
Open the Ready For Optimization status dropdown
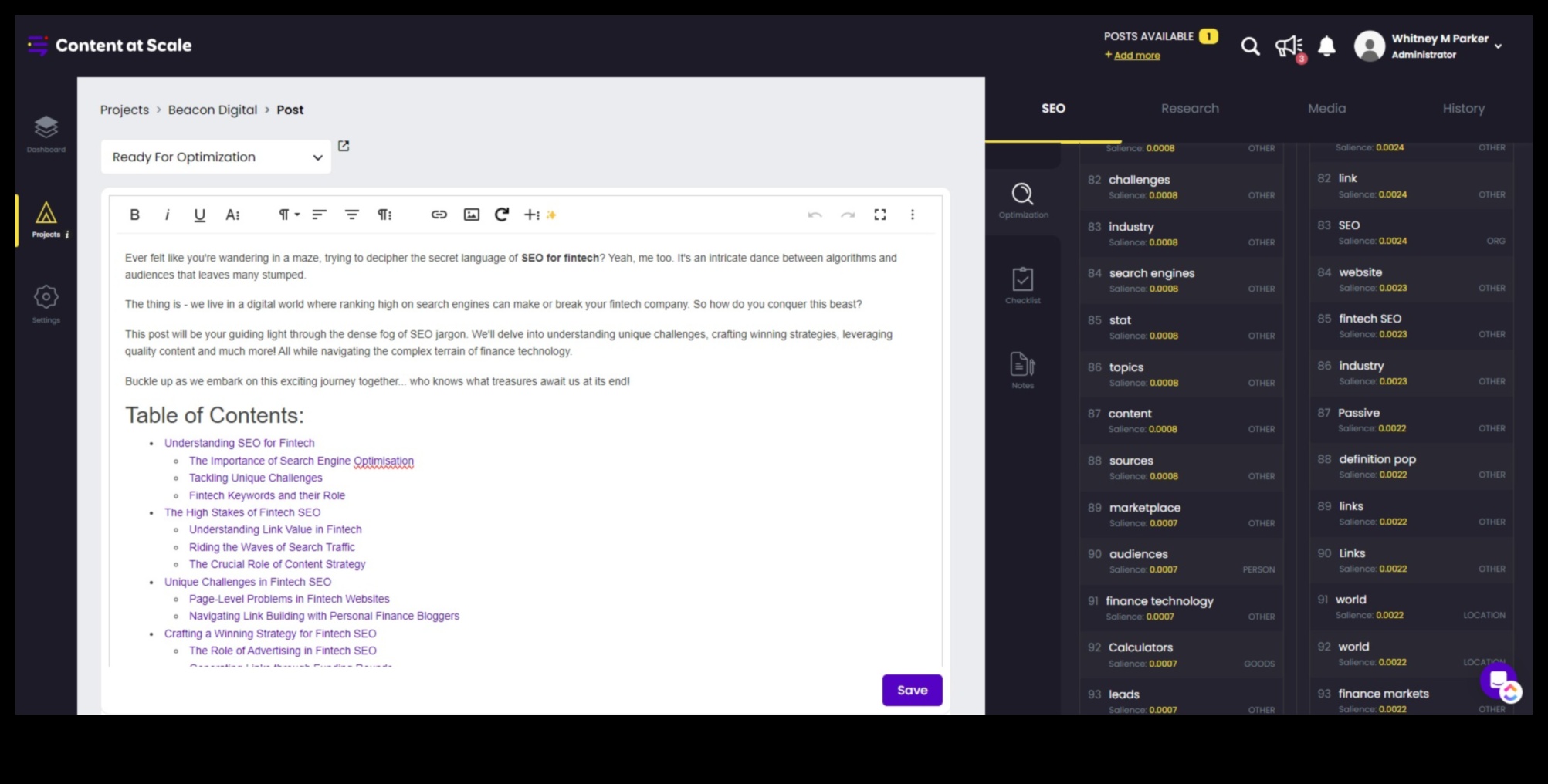tap(215, 157)
